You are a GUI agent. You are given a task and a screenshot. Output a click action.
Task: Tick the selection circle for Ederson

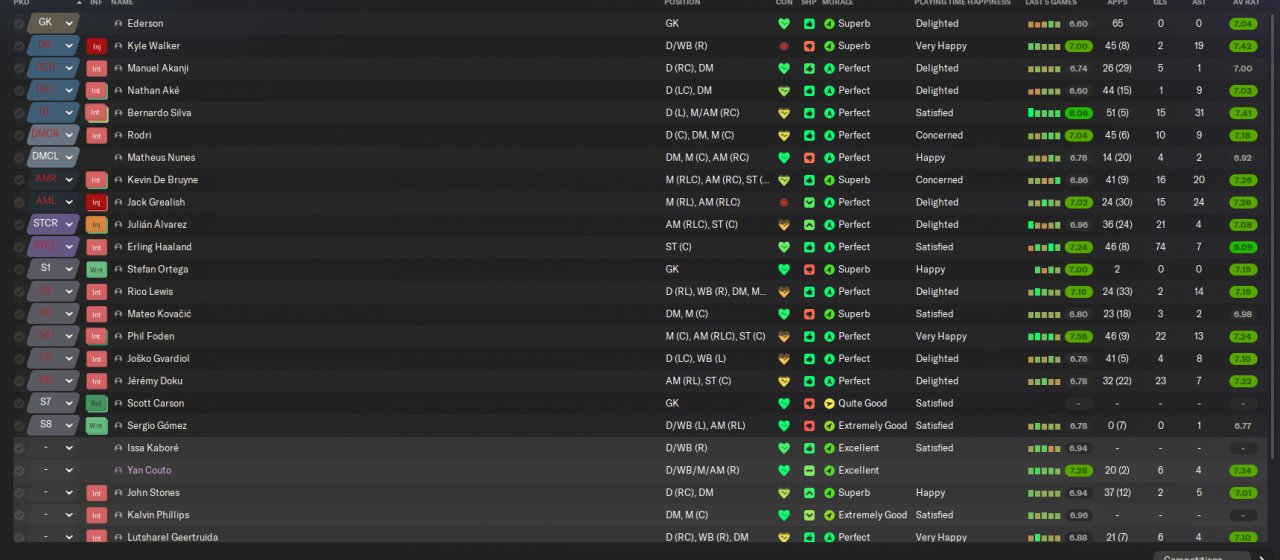click(19, 23)
